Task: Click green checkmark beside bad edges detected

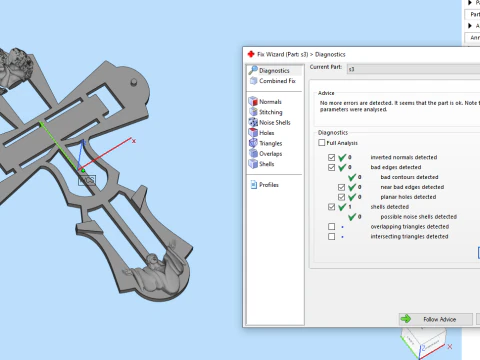Action: (x=342, y=167)
